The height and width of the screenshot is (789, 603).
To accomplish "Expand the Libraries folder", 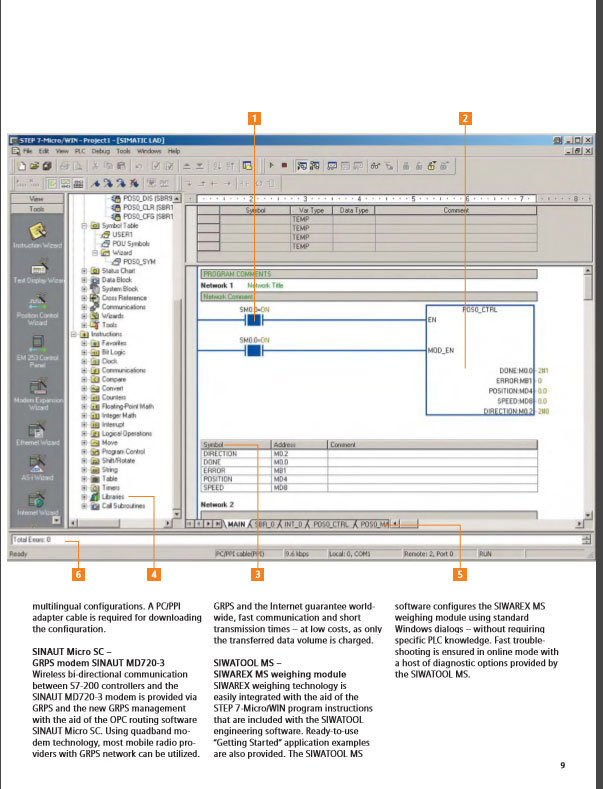I will tap(84, 497).
